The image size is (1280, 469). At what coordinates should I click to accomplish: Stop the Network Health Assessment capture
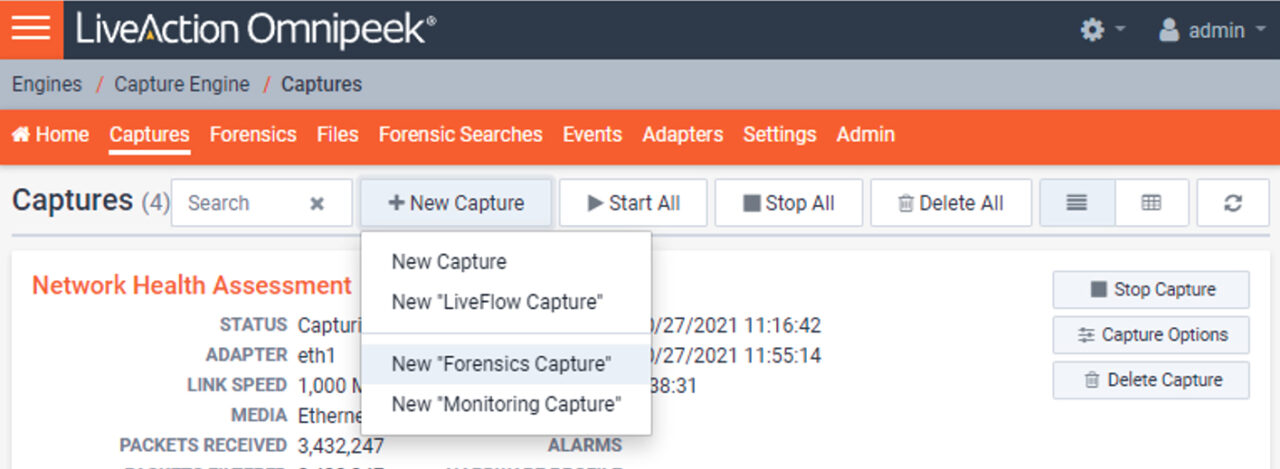1151,290
